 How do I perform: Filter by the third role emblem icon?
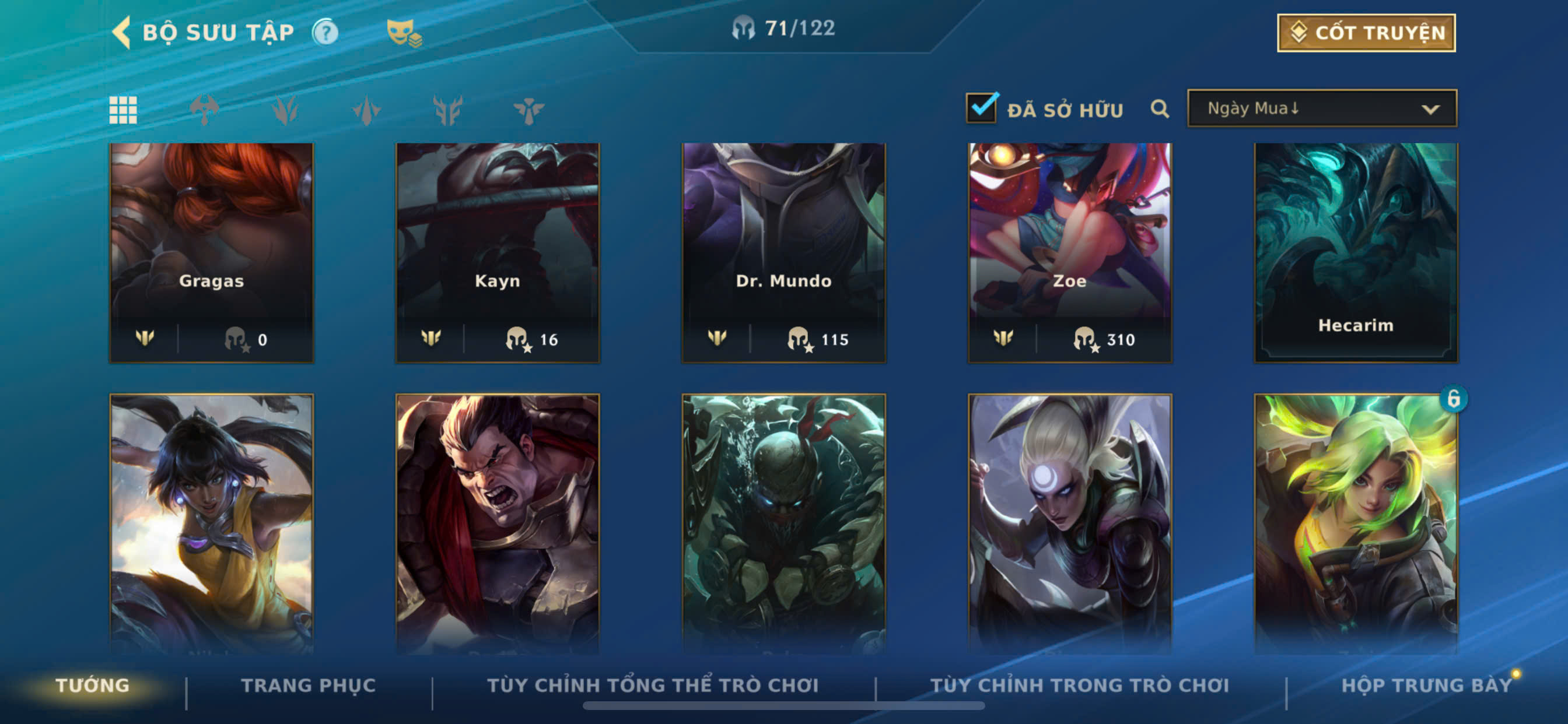pos(366,110)
